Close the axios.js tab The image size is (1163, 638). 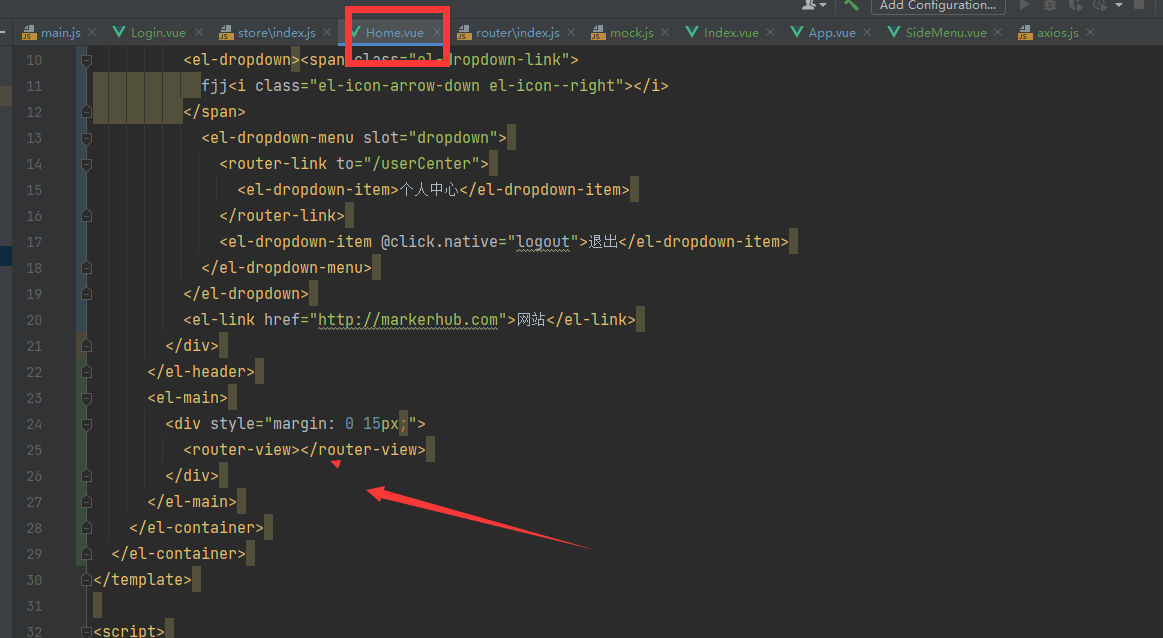pos(1090,32)
